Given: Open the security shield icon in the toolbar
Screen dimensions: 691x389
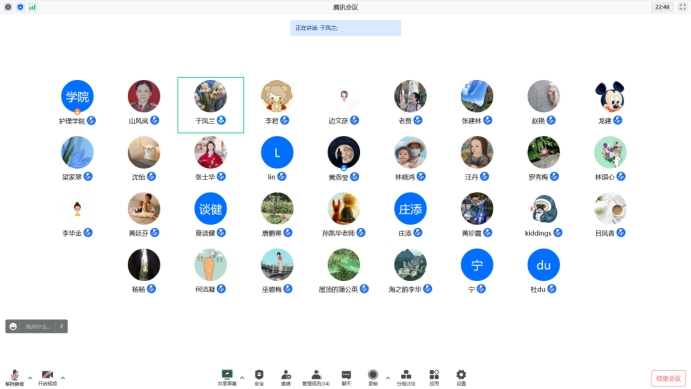Looking at the screenshot, I should pyautogui.click(x=259, y=378).
